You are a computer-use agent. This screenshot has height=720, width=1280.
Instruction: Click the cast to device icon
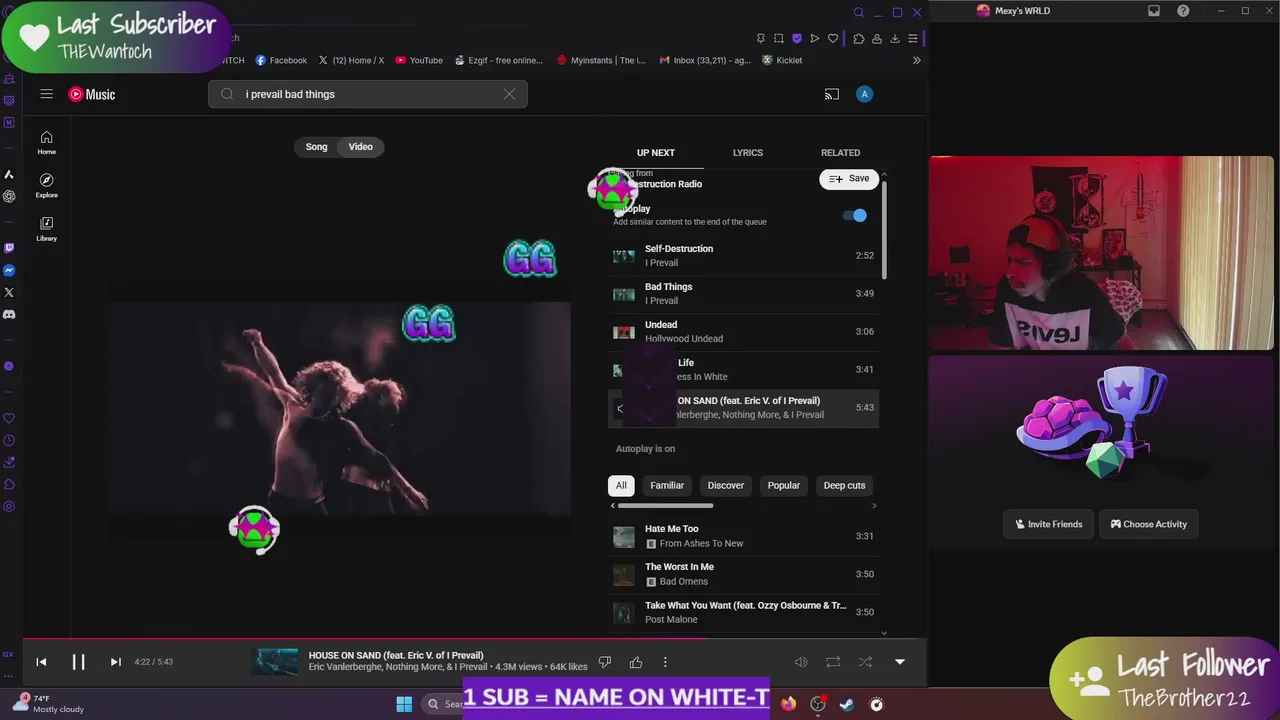tap(831, 94)
